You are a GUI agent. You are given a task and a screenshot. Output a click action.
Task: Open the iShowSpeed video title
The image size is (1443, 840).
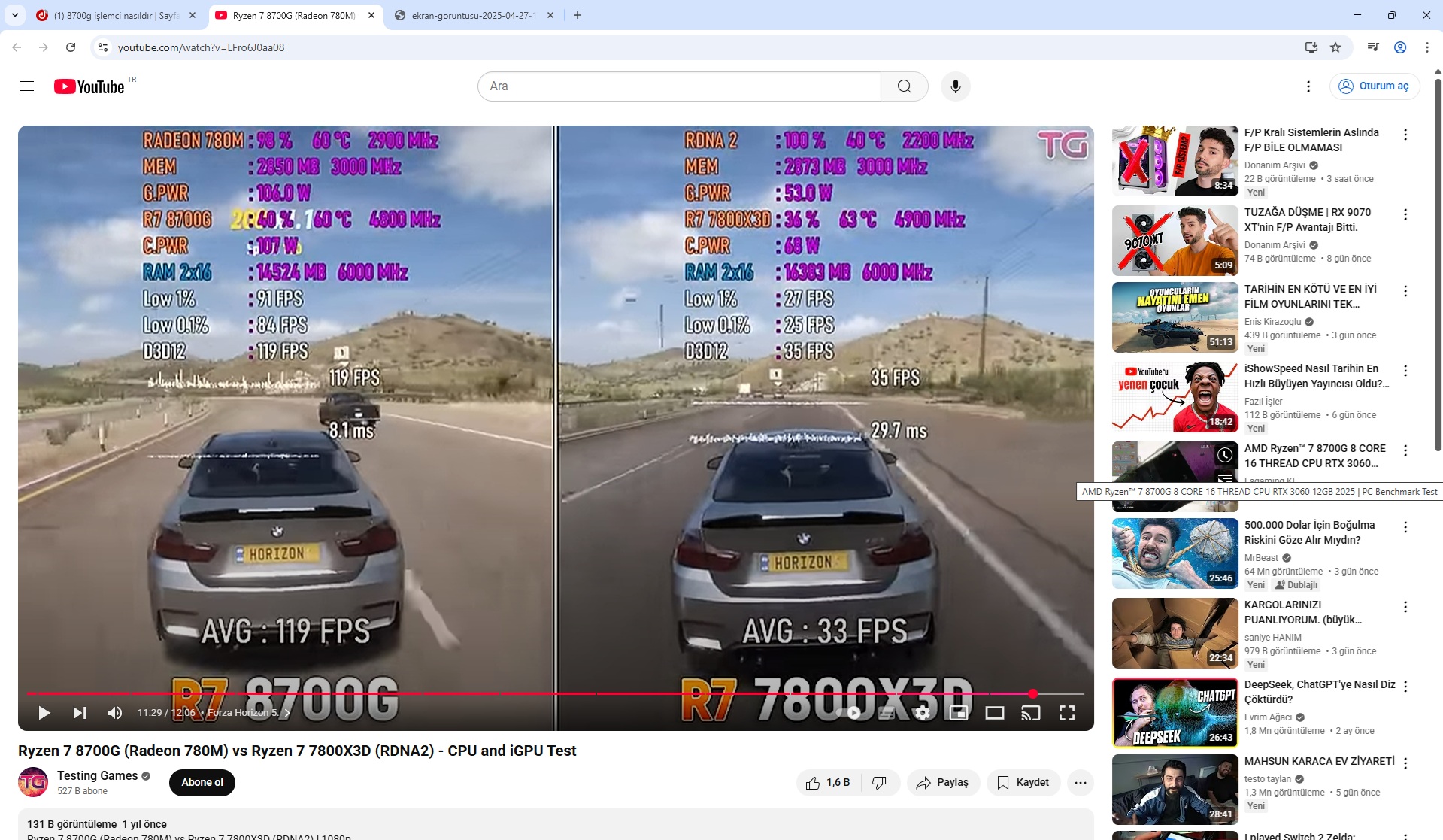coord(1317,376)
